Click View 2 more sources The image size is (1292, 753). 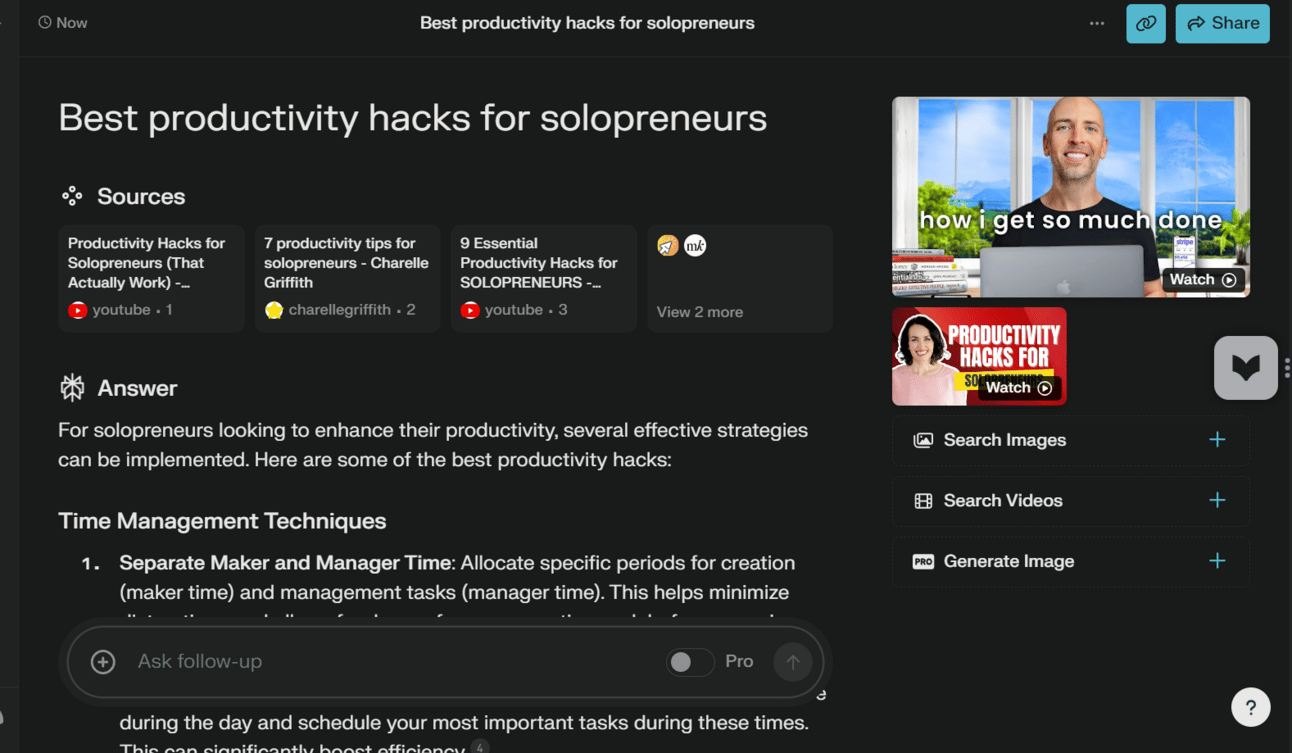click(x=740, y=279)
